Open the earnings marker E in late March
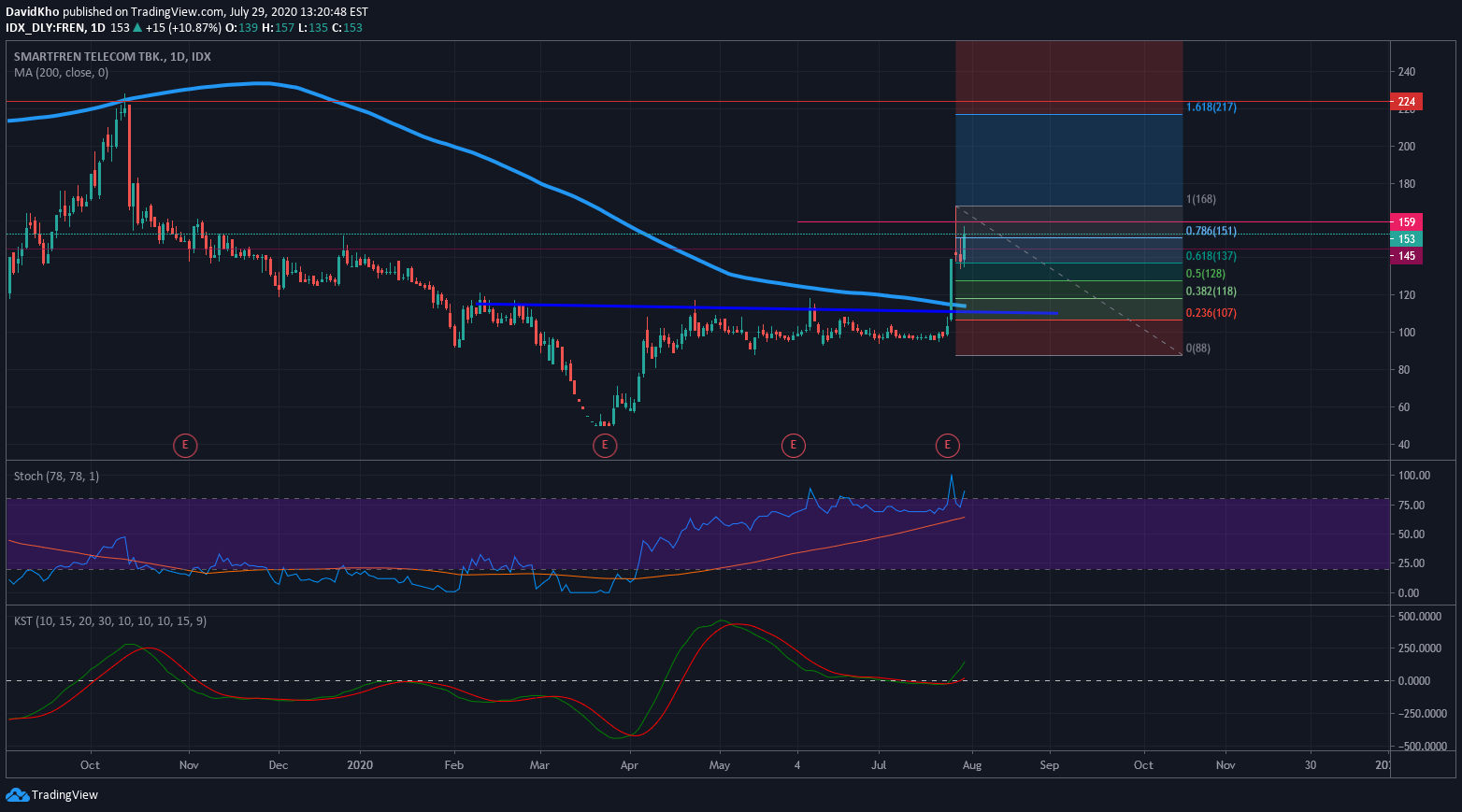 [605, 445]
